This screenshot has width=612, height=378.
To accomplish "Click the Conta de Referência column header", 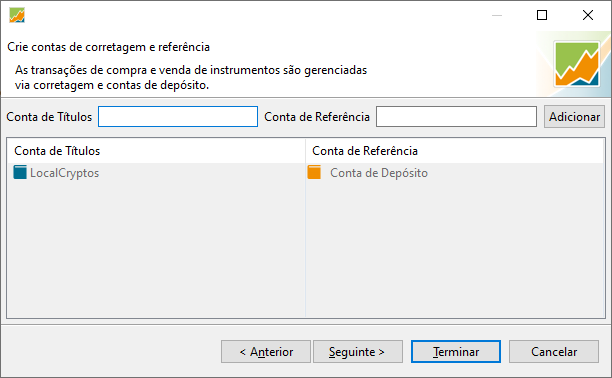I will (x=455, y=151).
